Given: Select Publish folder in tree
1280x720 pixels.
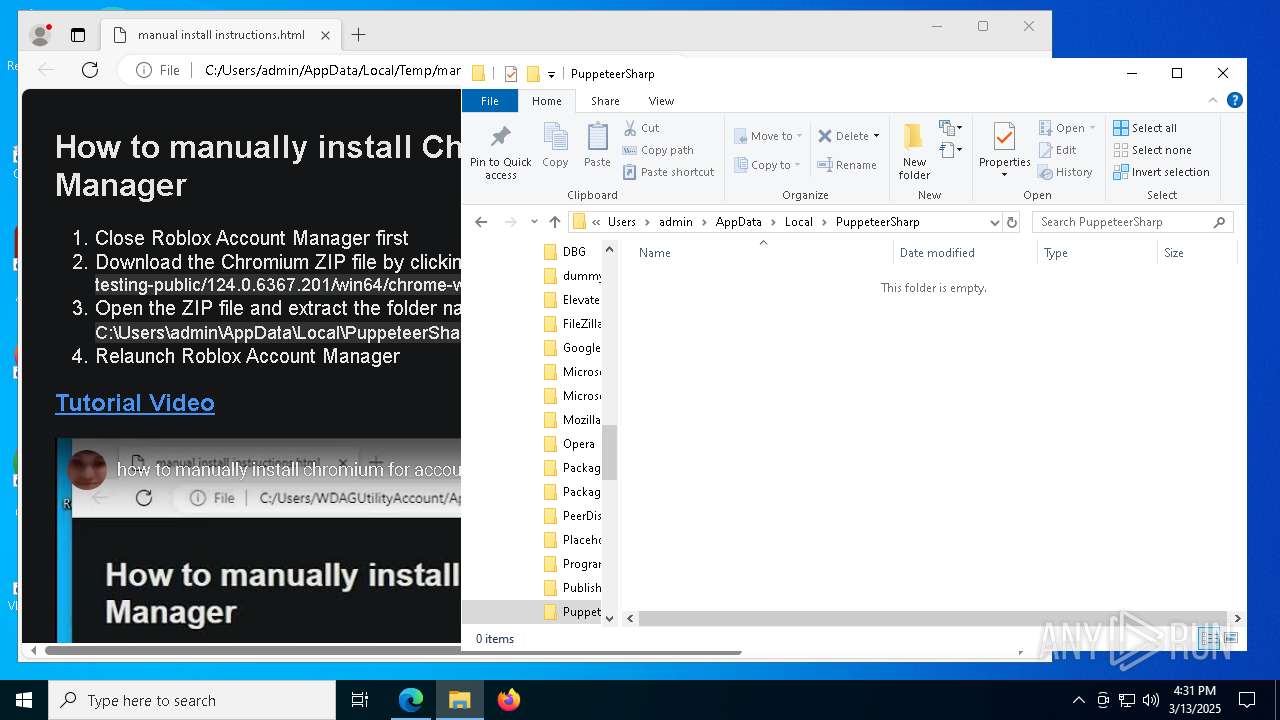Looking at the screenshot, I should [574, 588].
